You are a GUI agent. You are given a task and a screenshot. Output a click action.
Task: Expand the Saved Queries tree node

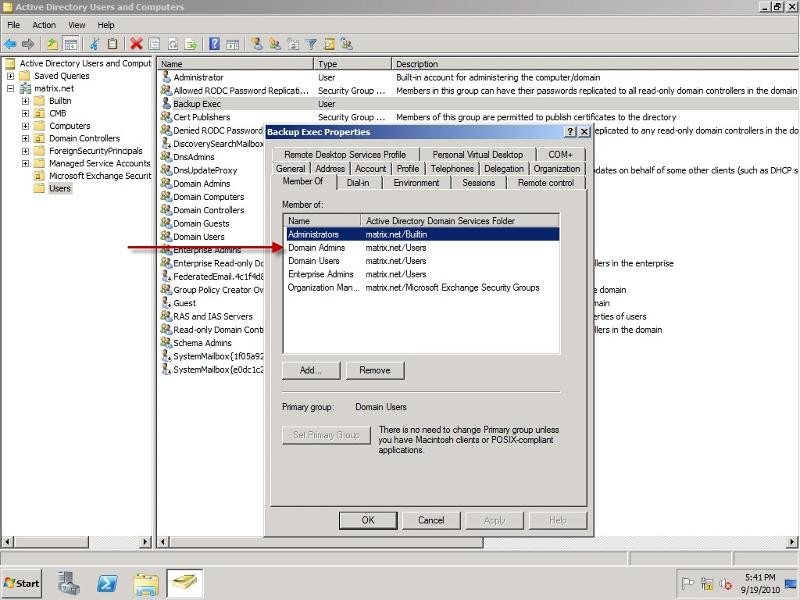click(10, 76)
